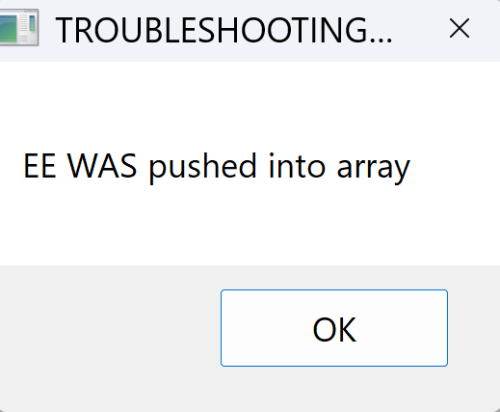Click the word 'pushed' in dialog text

(x=203, y=167)
